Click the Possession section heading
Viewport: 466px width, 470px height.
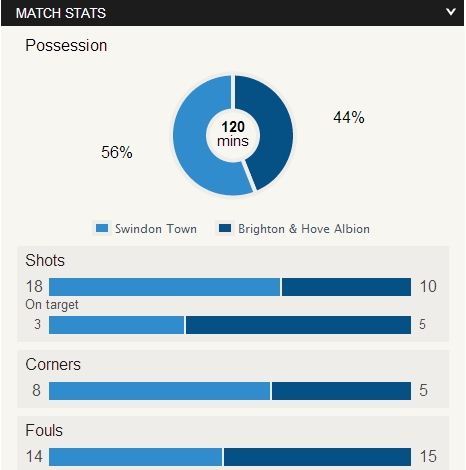click(x=66, y=45)
